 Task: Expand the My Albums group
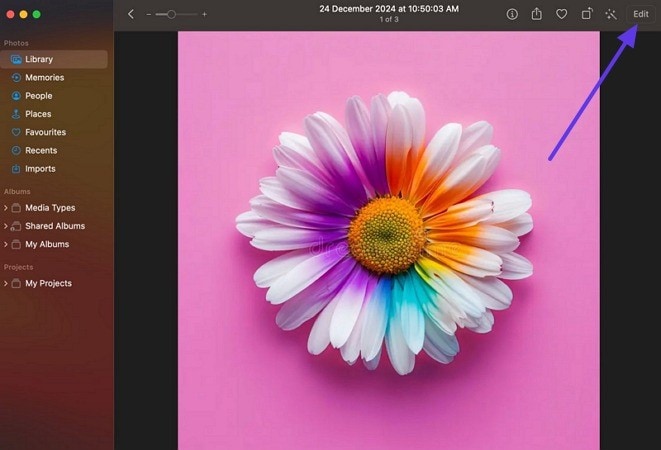coord(5,244)
